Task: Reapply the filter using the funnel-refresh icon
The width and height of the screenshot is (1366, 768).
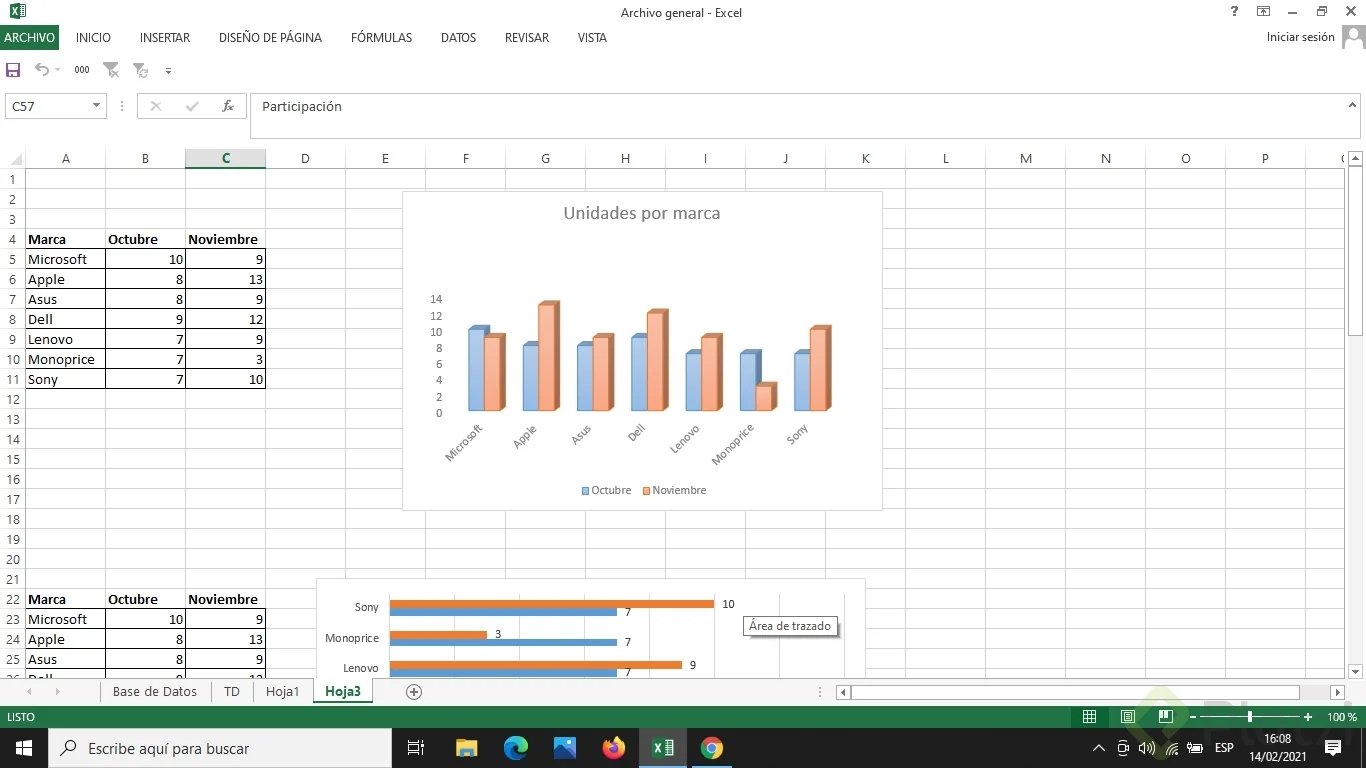Action: pos(141,70)
